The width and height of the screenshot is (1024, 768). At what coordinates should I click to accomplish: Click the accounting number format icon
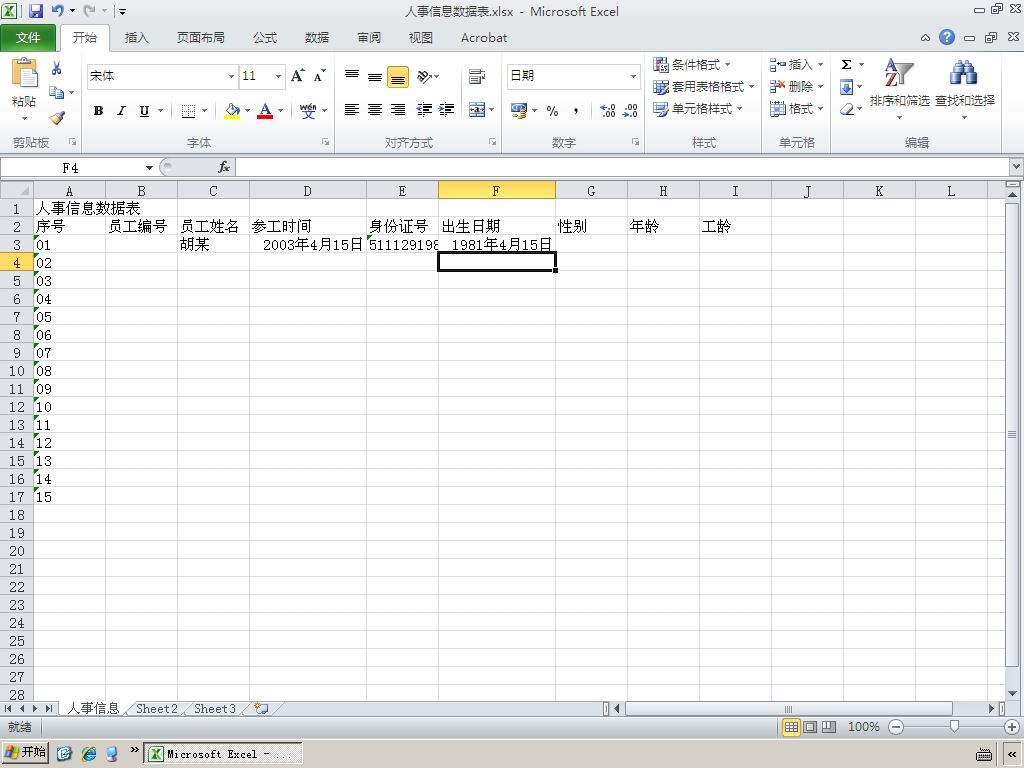click(x=519, y=110)
